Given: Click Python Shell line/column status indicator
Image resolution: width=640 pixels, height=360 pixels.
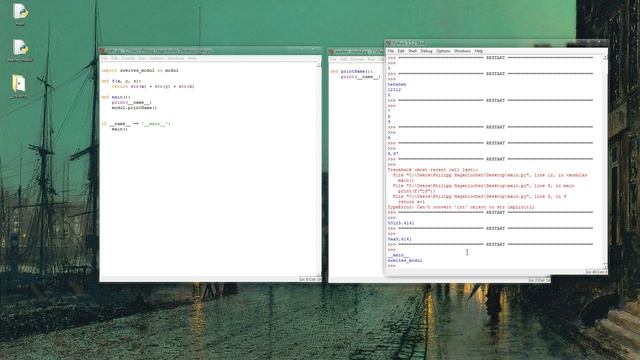Looking at the screenshot, I should (x=596, y=271).
